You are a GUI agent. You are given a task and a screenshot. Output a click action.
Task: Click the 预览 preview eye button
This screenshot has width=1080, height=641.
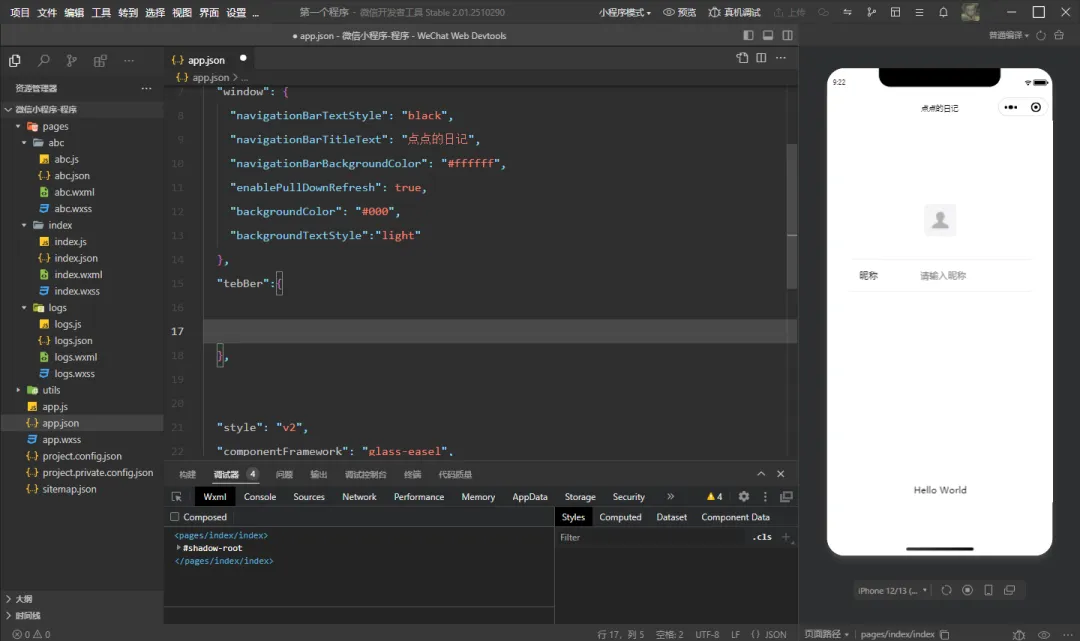click(x=680, y=12)
